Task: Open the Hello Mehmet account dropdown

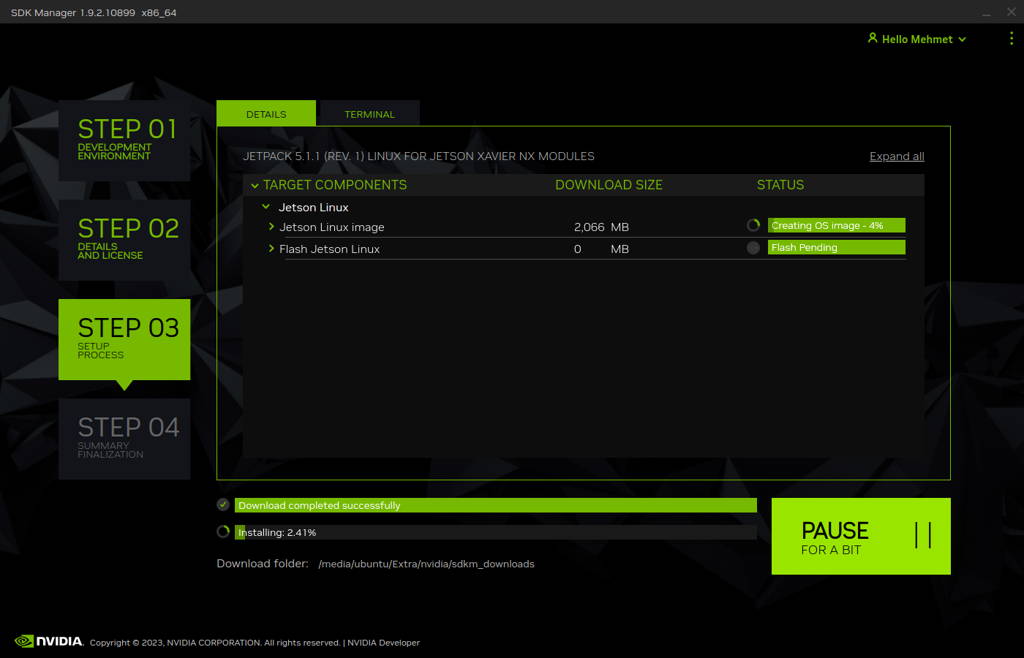Action: coord(917,39)
